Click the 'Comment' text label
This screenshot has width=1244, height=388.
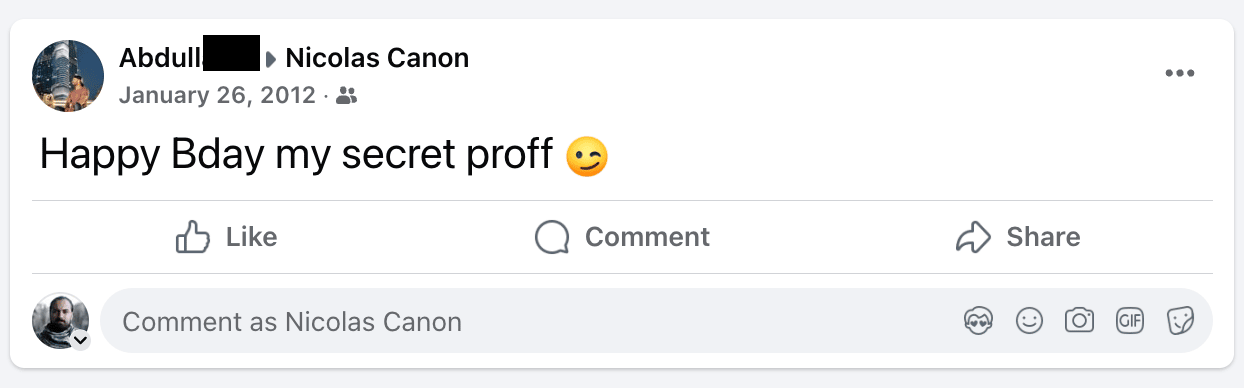647,237
